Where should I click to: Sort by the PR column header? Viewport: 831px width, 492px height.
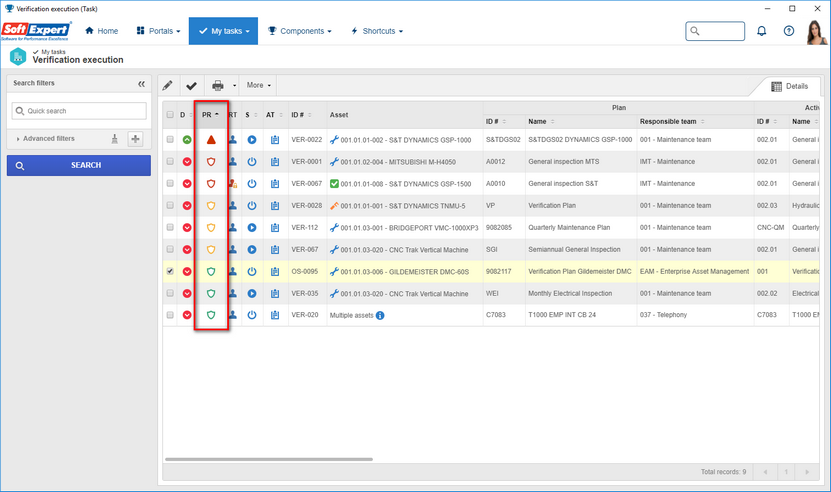click(210, 115)
